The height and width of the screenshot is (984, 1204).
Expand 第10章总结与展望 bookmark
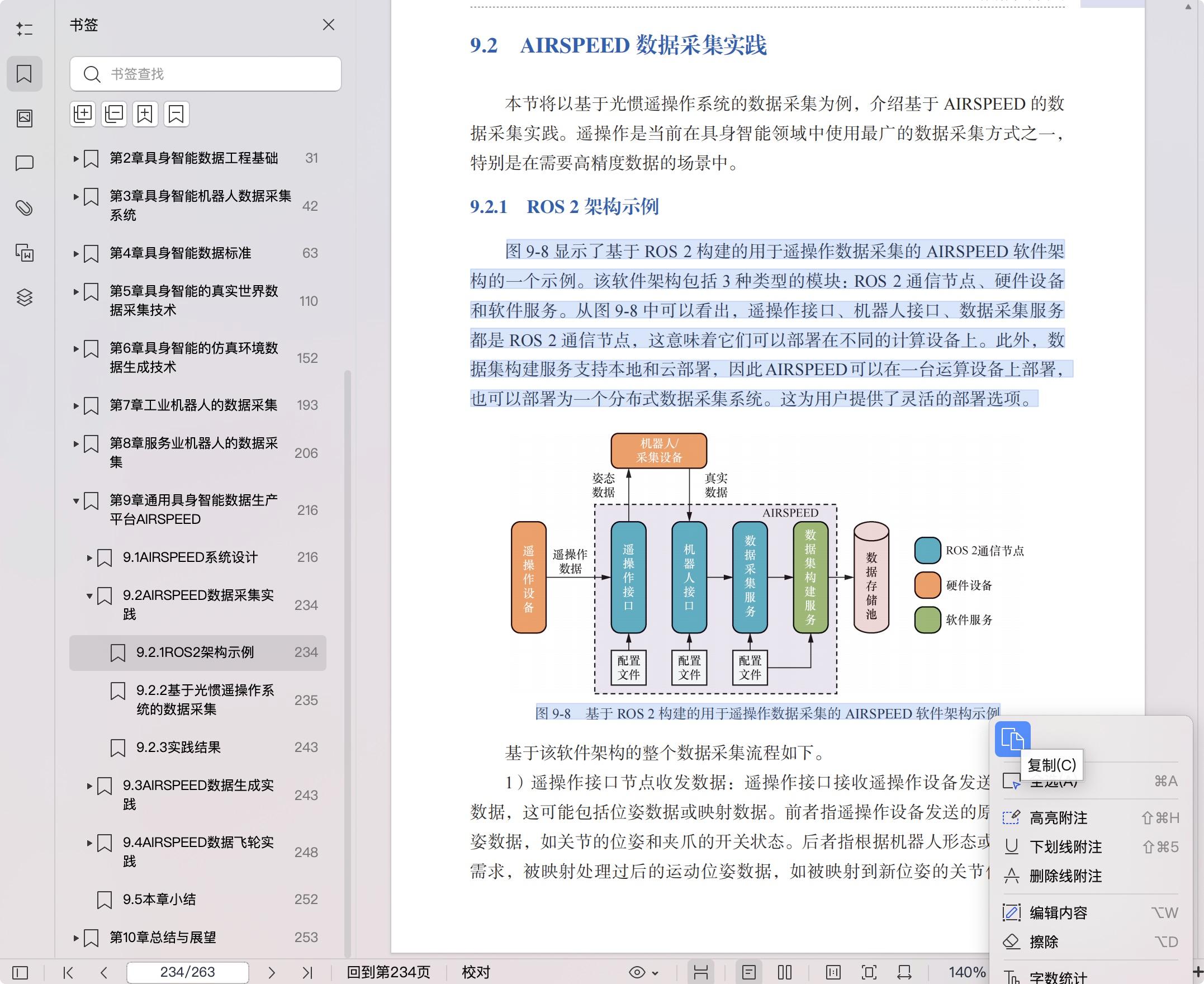[x=76, y=938]
